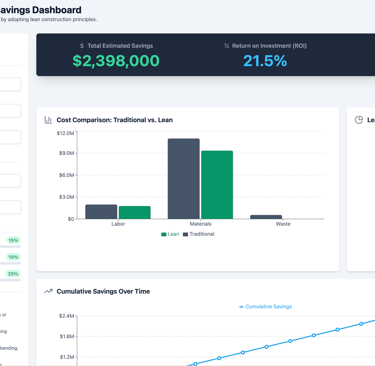Toggle the Traditional series via its legend label
Viewport: 375px width, 366px height.
(202, 234)
